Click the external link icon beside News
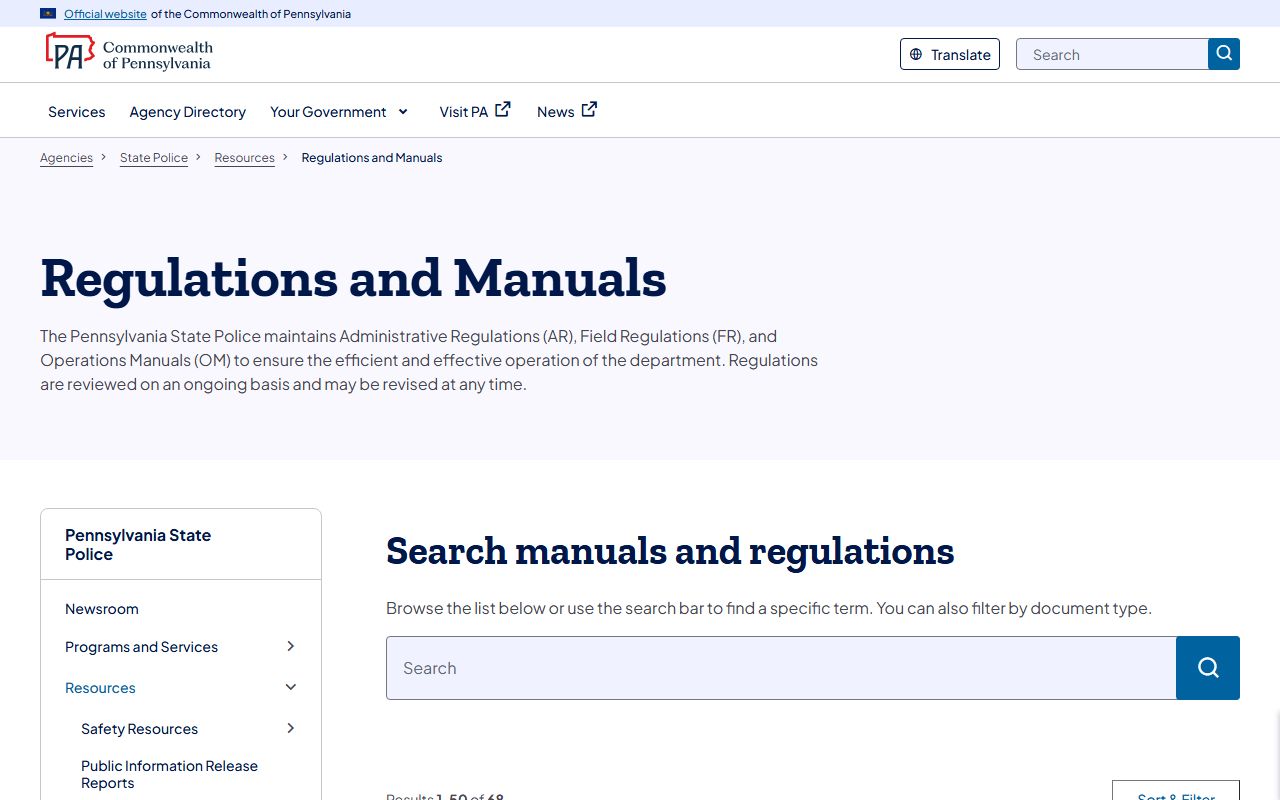 tap(589, 110)
